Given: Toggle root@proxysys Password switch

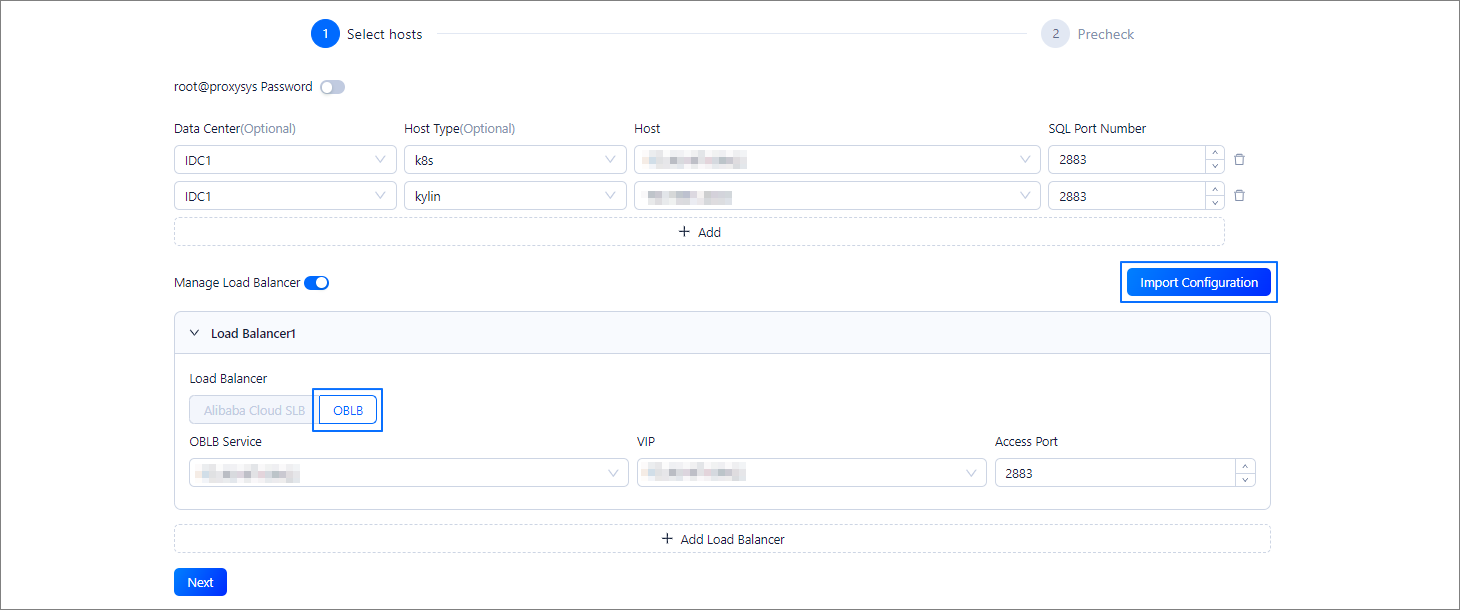Looking at the screenshot, I should pos(332,87).
